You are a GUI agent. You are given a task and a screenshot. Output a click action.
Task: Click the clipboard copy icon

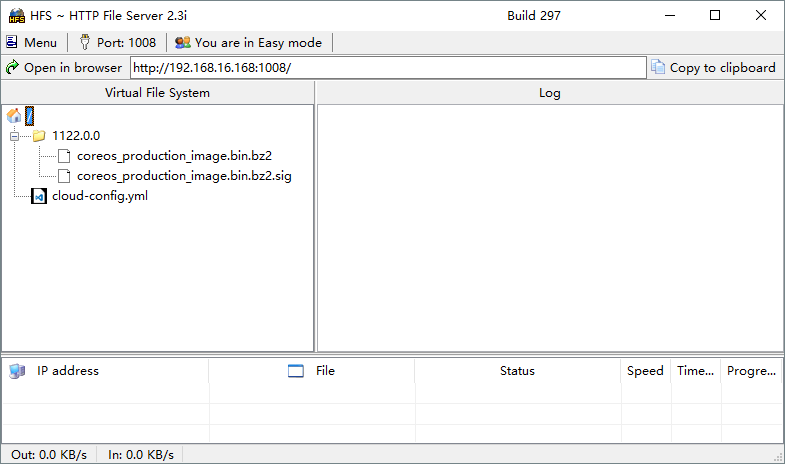coord(658,67)
